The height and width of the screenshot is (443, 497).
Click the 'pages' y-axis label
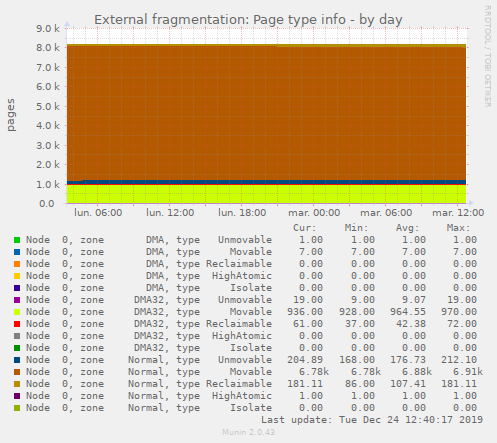coord(11,115)
